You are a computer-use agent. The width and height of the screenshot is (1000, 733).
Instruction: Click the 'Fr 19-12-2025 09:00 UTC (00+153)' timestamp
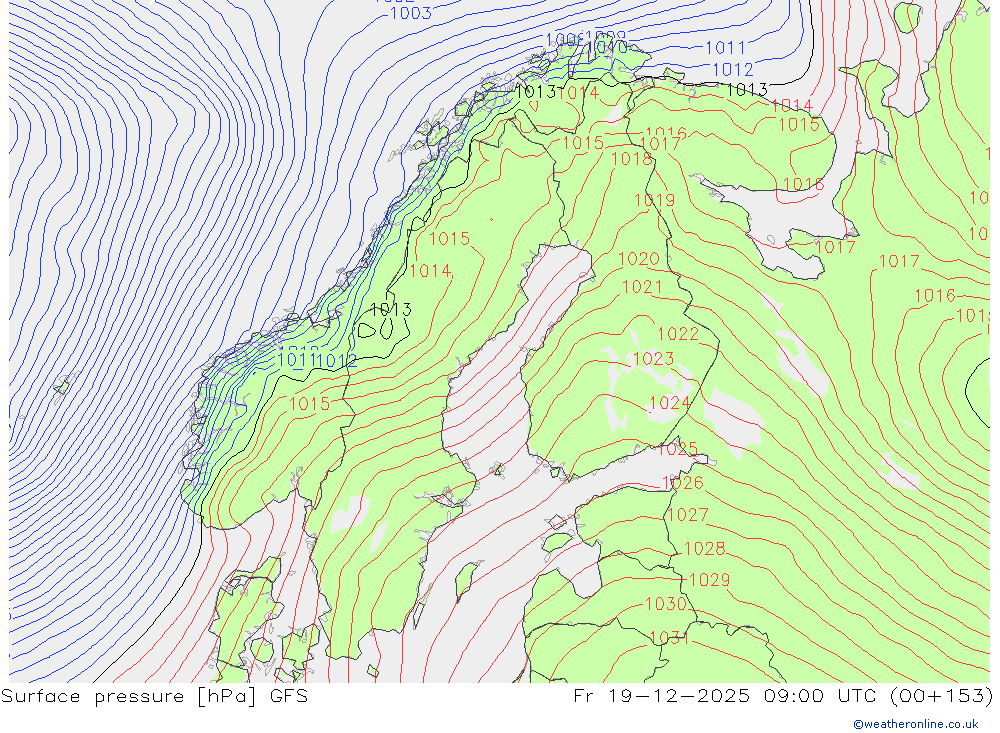point(783,695)
